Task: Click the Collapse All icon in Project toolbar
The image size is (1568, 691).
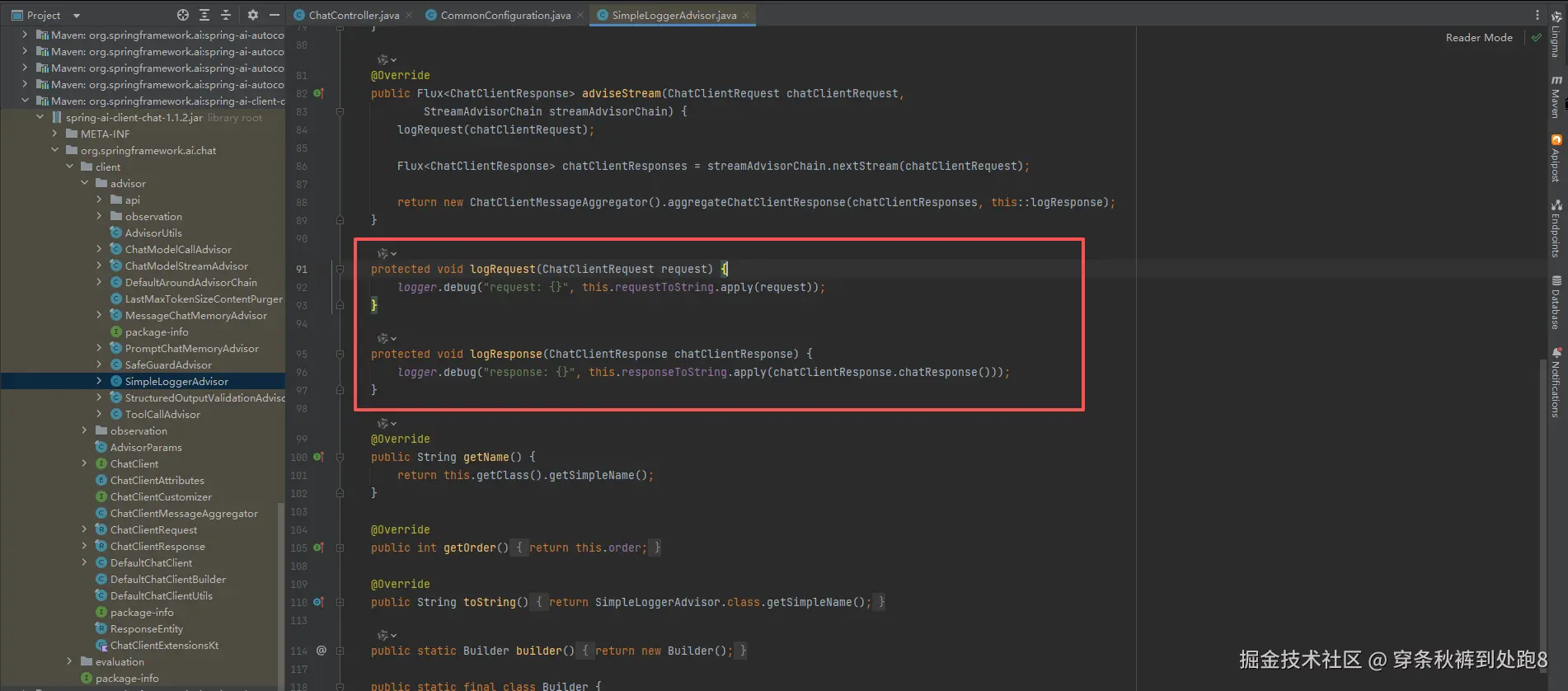Action: pos(226,15)
